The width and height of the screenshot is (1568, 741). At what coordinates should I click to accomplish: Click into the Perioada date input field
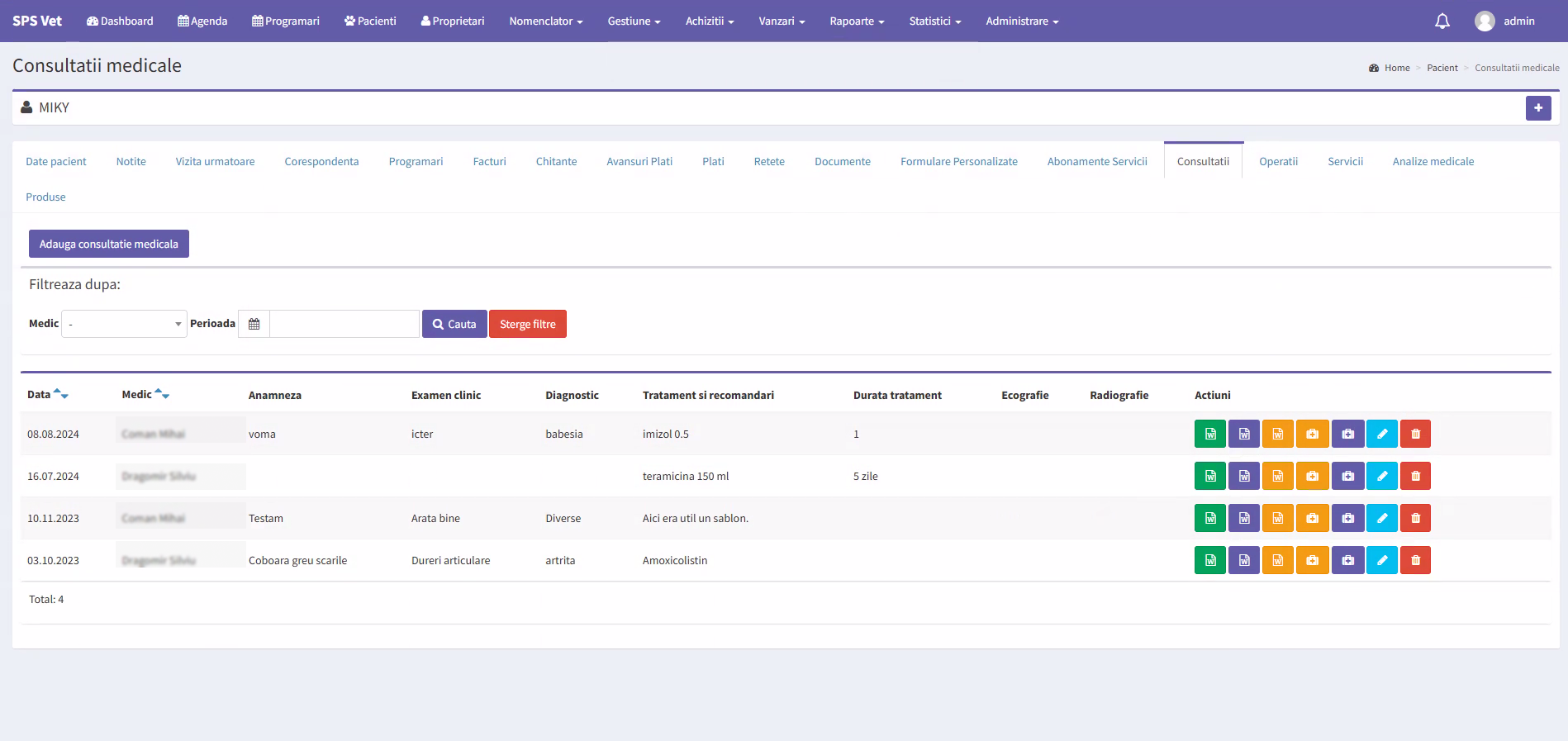coord(344,324)
